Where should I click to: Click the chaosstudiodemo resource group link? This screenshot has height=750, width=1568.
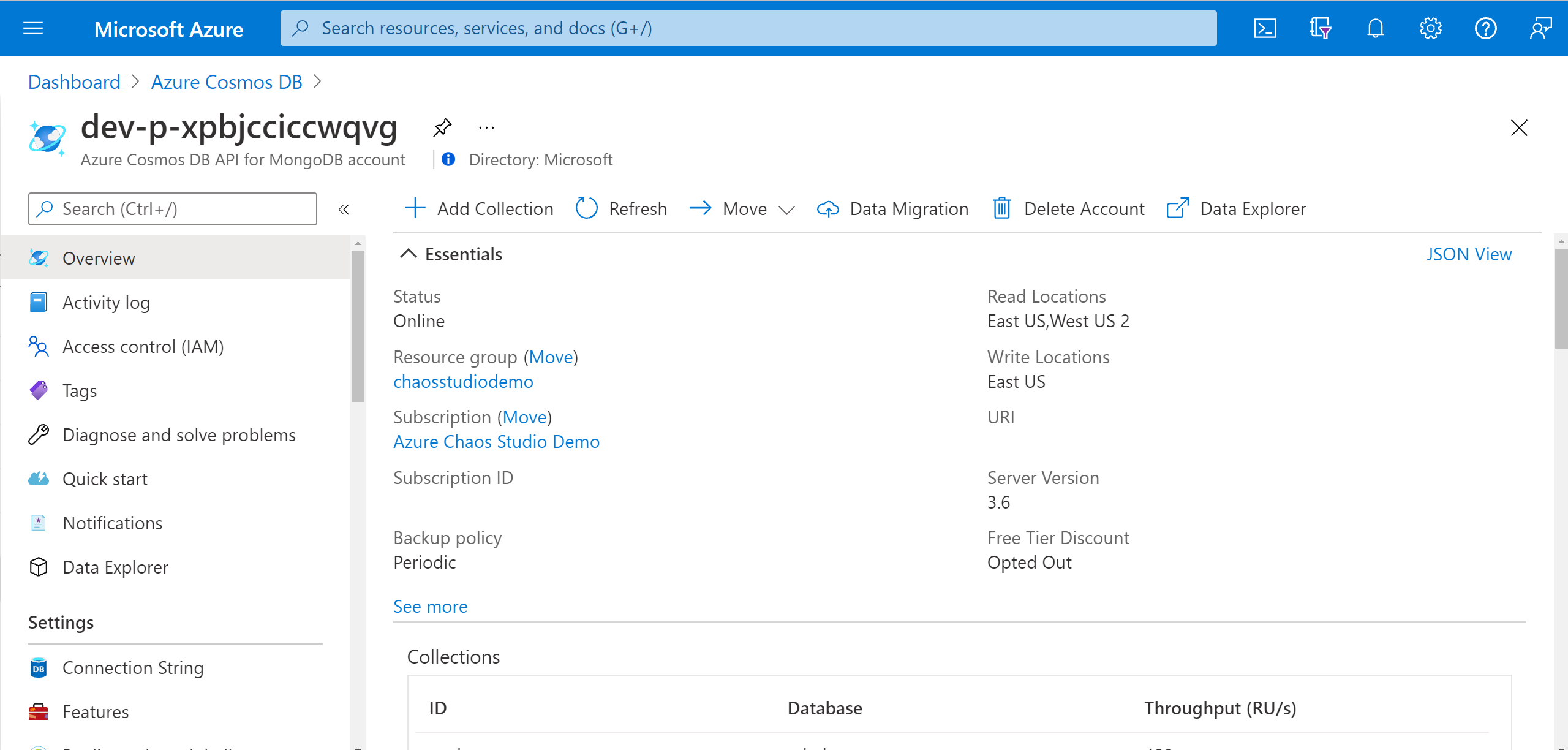(x=462, y=381)
